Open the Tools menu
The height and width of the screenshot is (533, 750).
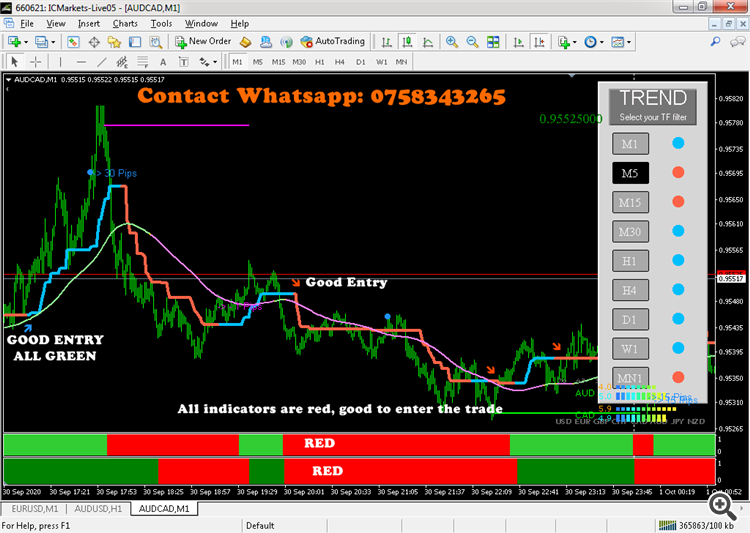click(x=161, y=23)
